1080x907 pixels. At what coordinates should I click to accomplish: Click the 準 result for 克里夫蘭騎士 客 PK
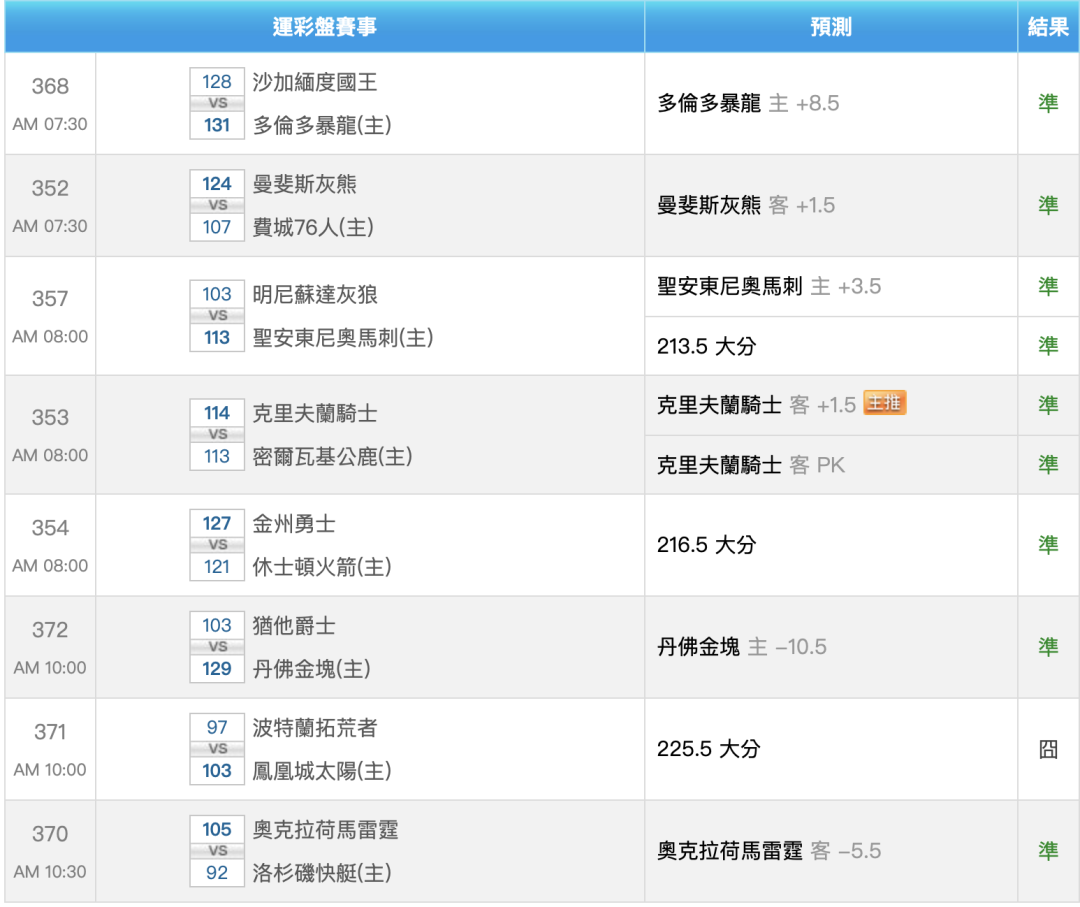pyautogui.click(x=1048, y=465)
